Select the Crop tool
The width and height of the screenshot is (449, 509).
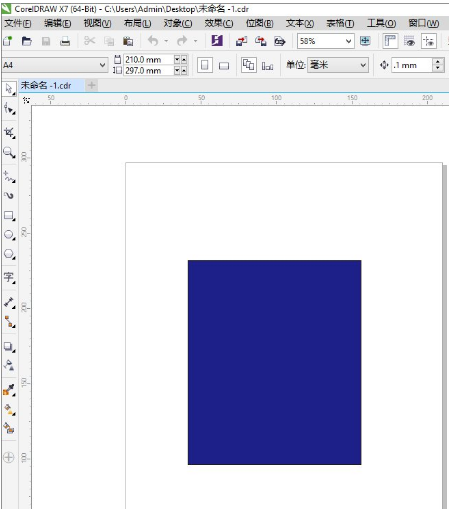pos(9,133)
